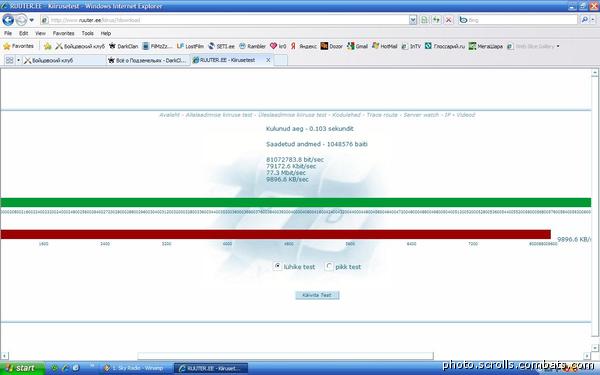Open the Gmail bookmark
This screenshot has width=600, height=375.
(357, 46)
